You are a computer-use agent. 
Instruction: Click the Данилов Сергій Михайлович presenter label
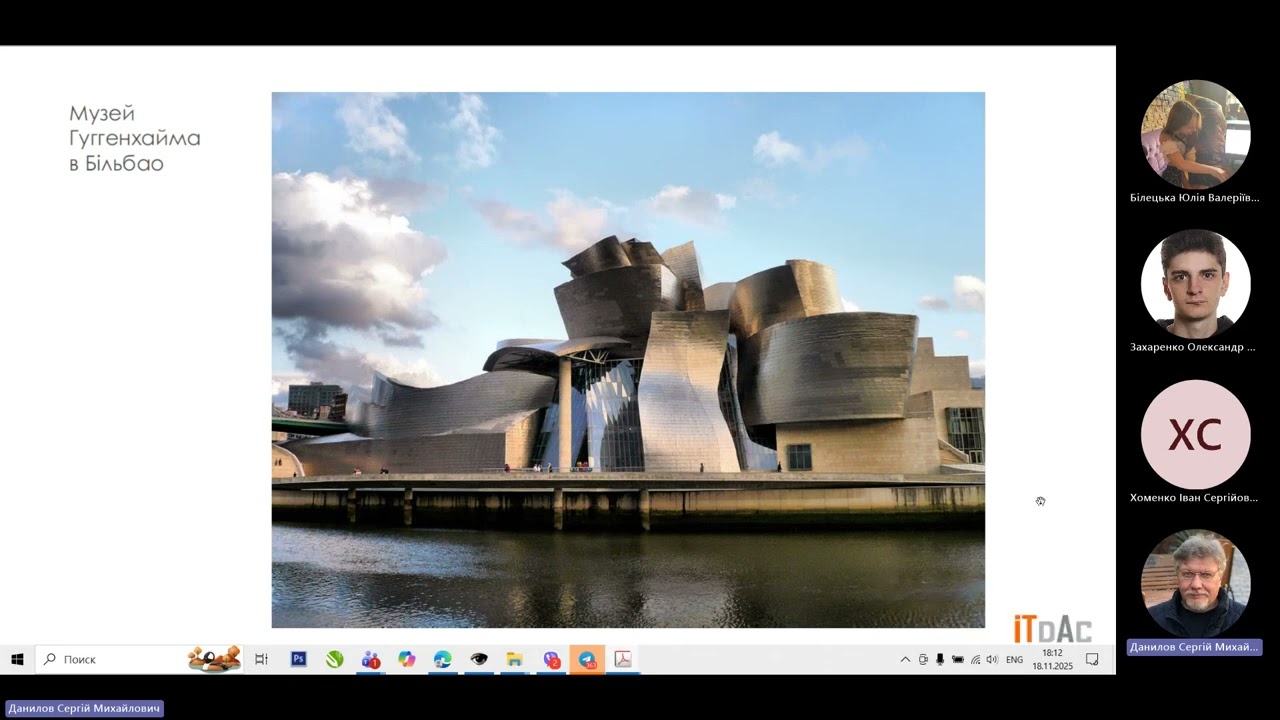[x=84, y=708]
